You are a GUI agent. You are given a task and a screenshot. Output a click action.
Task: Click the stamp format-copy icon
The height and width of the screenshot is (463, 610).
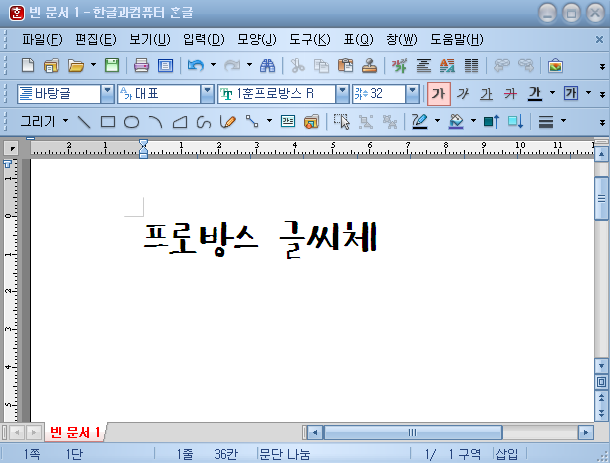[x=369, y=65]
